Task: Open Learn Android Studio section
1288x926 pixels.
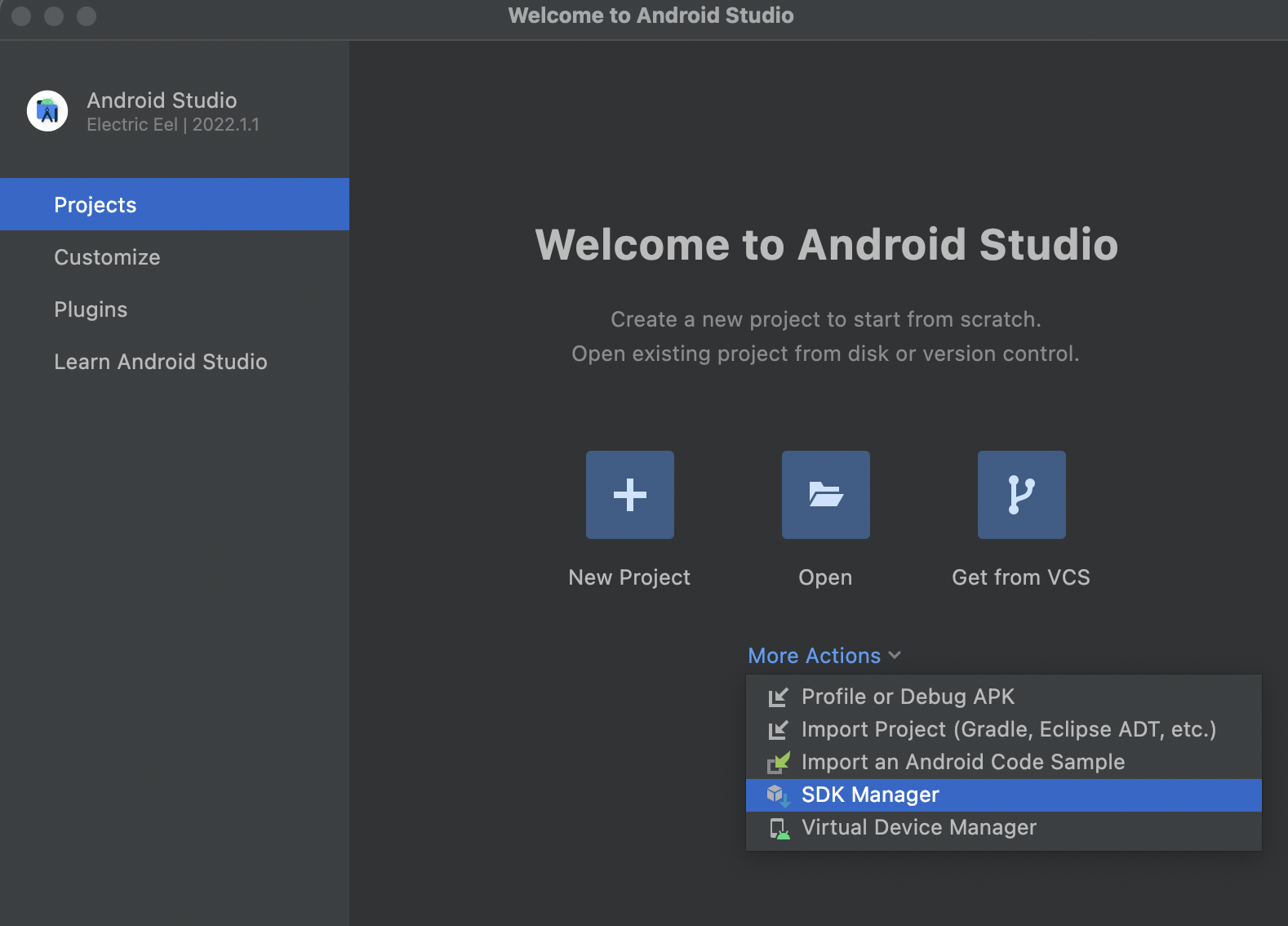Action: click(175, 361)
